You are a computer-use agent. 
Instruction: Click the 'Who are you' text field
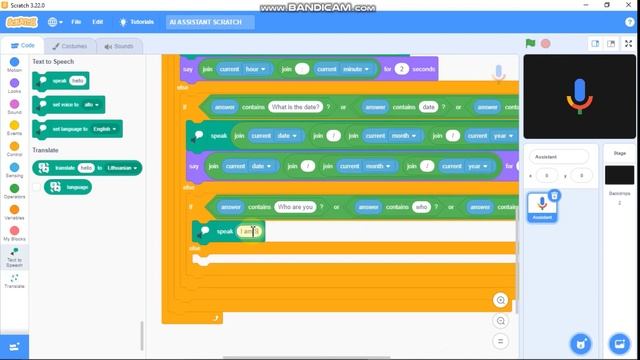(295, 207)
